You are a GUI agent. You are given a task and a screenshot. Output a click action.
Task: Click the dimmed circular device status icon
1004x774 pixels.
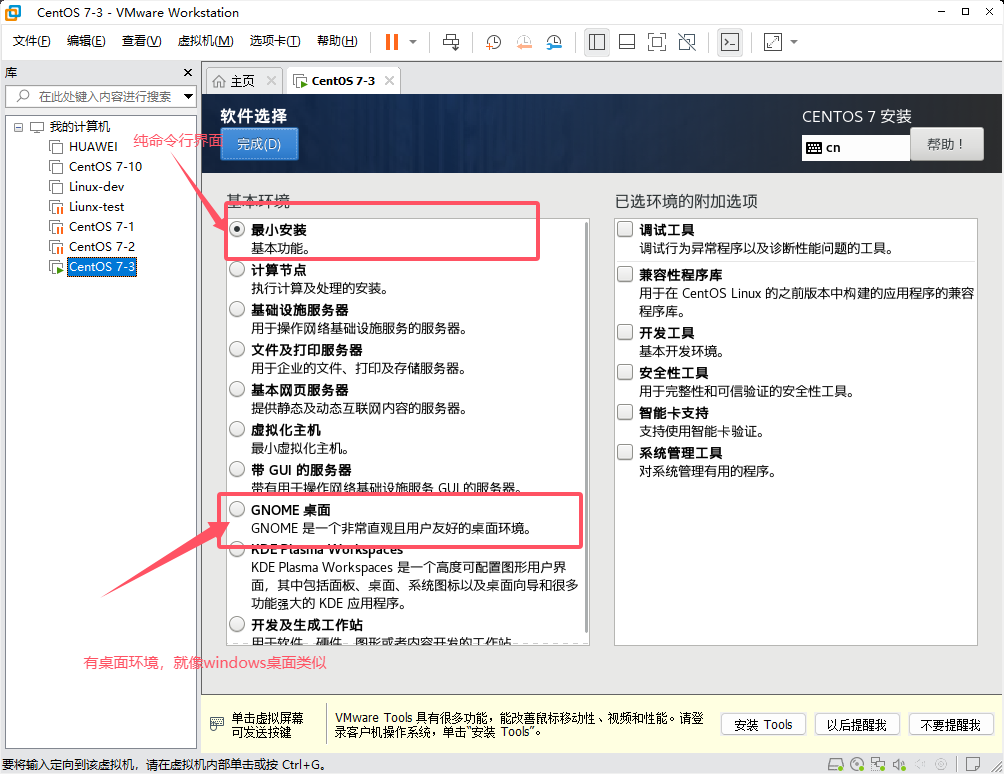pos(941,764)
